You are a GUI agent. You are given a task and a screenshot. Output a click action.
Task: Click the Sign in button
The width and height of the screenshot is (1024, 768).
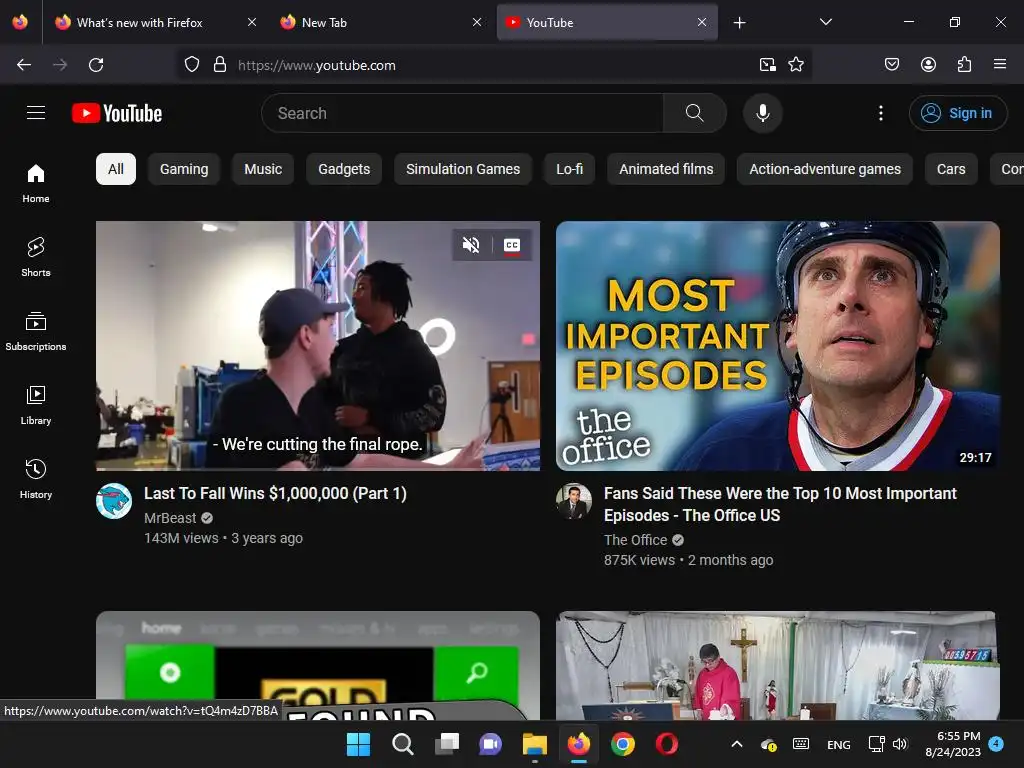(x=957, y=113)
